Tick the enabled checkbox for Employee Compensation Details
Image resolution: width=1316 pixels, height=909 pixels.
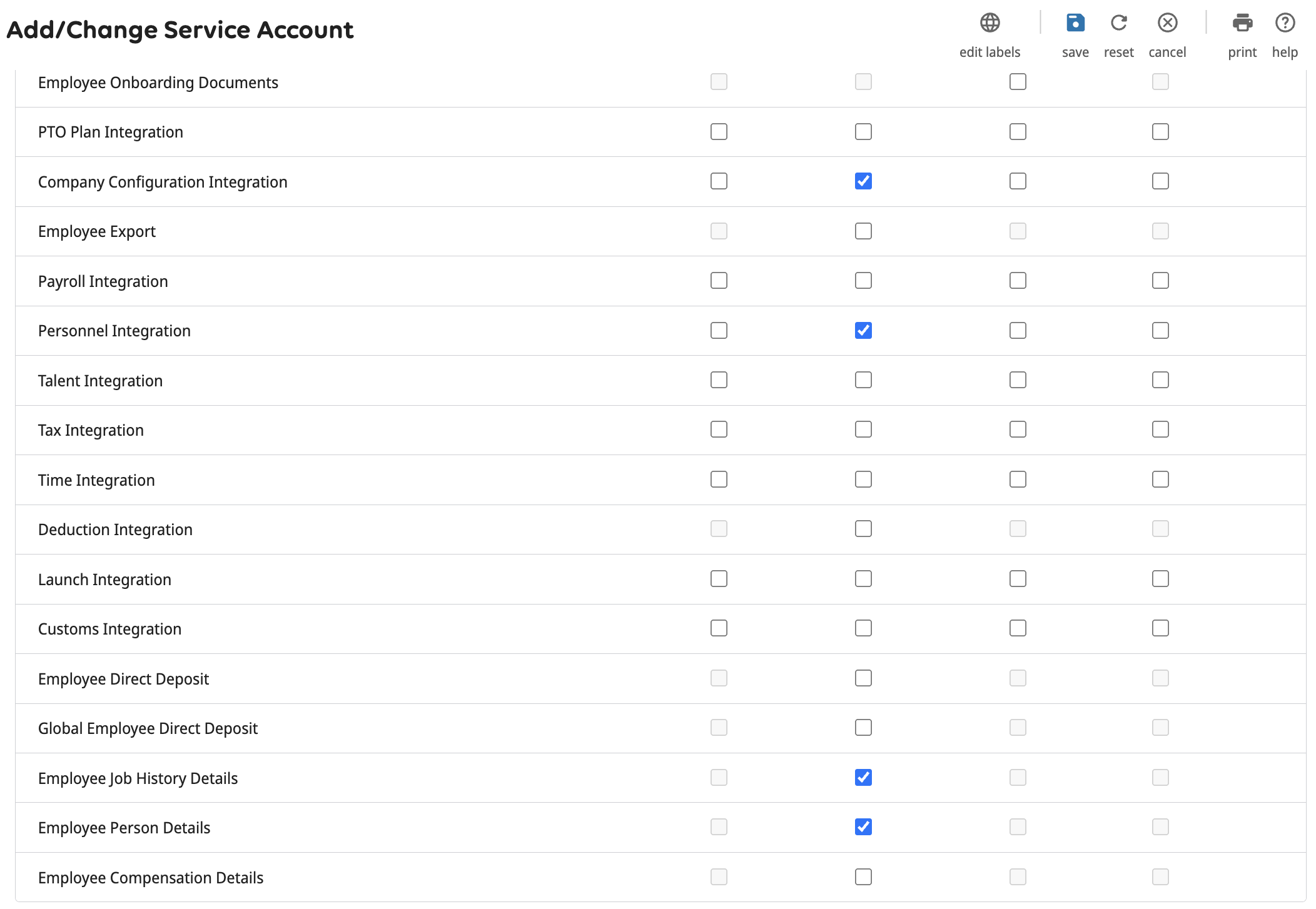click(863, 877)
